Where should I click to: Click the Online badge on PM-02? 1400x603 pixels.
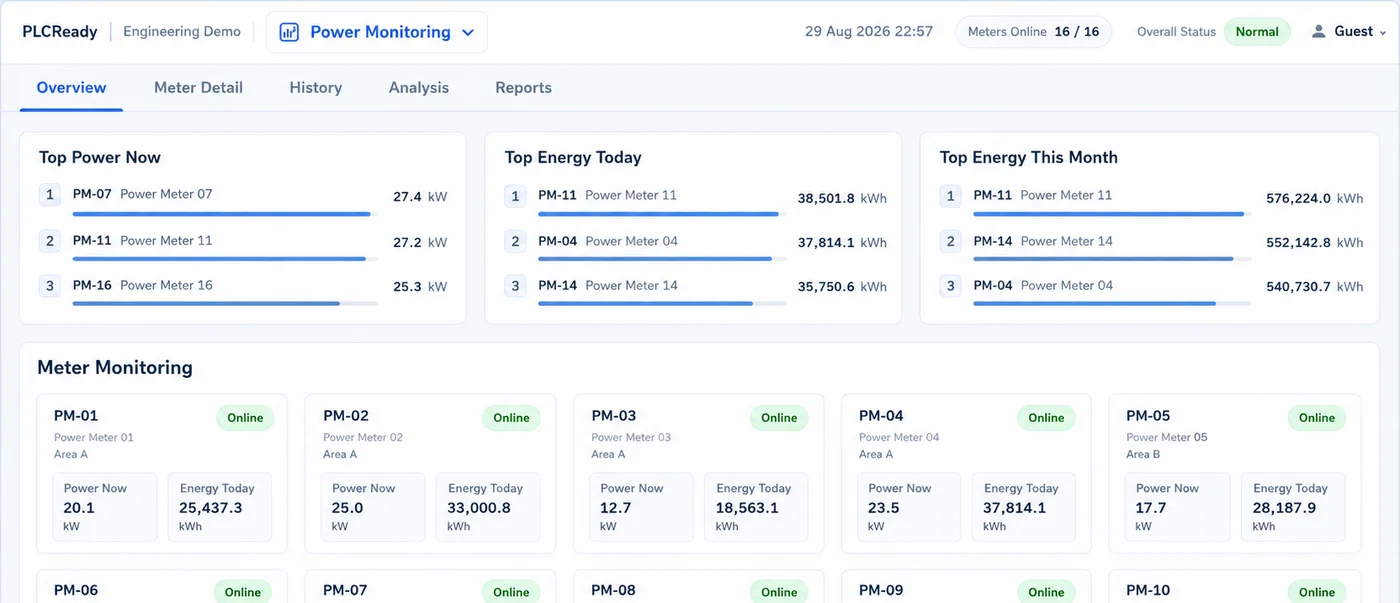coord(511,418)
